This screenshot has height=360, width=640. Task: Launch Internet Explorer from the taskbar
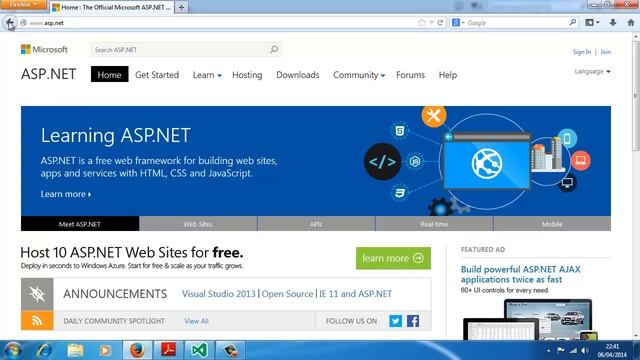(44, 350)
